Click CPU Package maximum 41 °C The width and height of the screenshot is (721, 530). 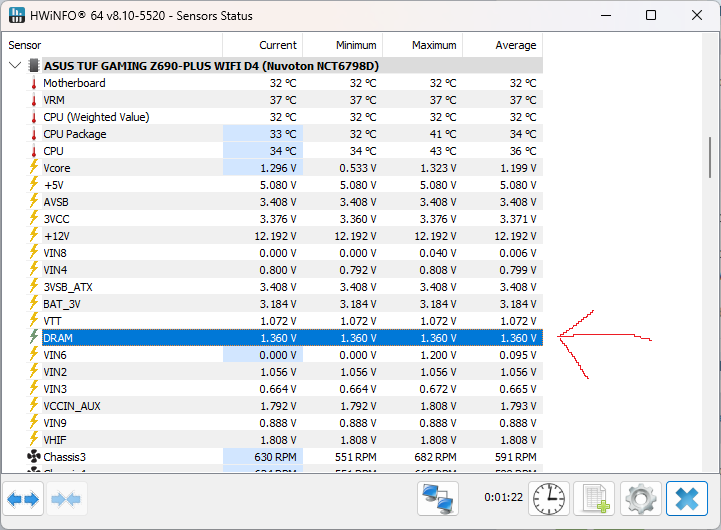(443, 134)
